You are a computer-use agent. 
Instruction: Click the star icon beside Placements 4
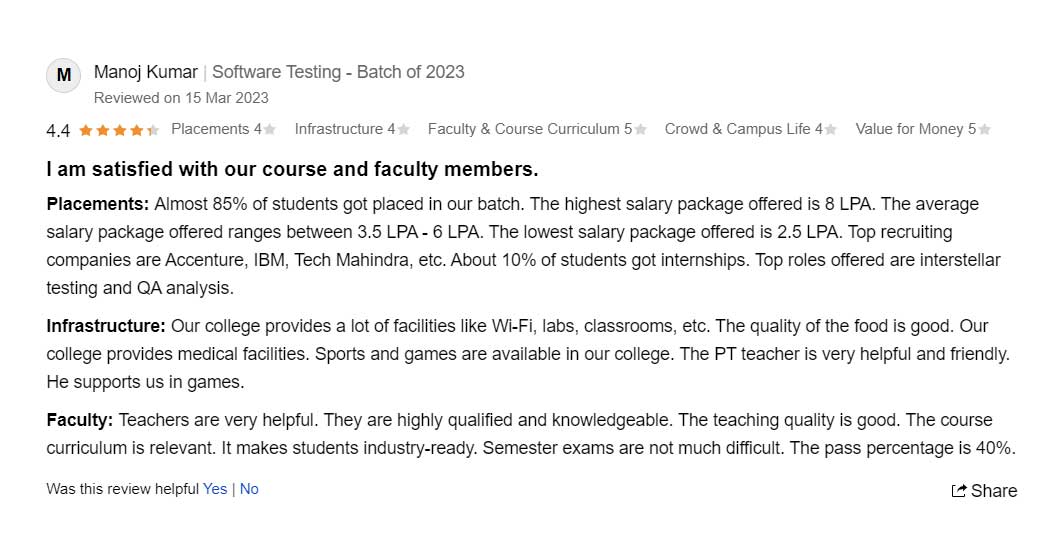click(270, 130)
